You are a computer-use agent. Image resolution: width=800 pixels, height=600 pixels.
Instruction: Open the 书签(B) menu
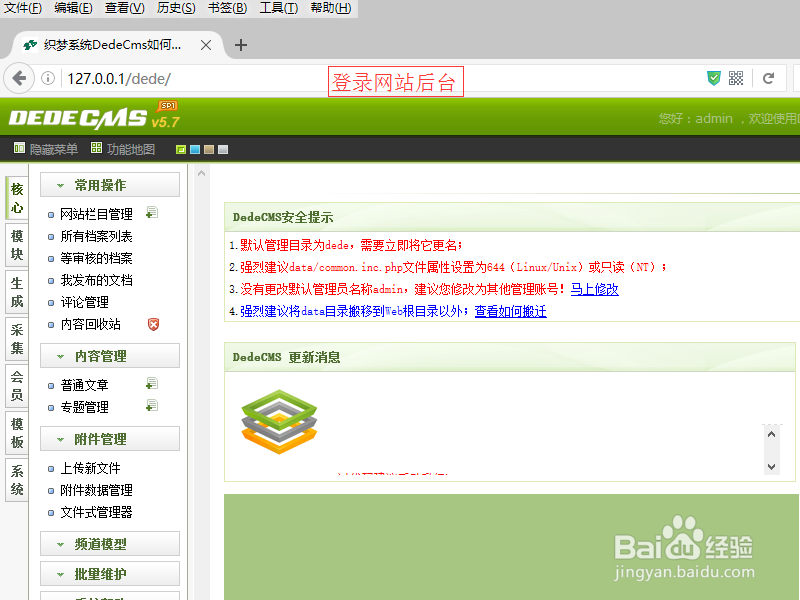(x=228, y=8)
